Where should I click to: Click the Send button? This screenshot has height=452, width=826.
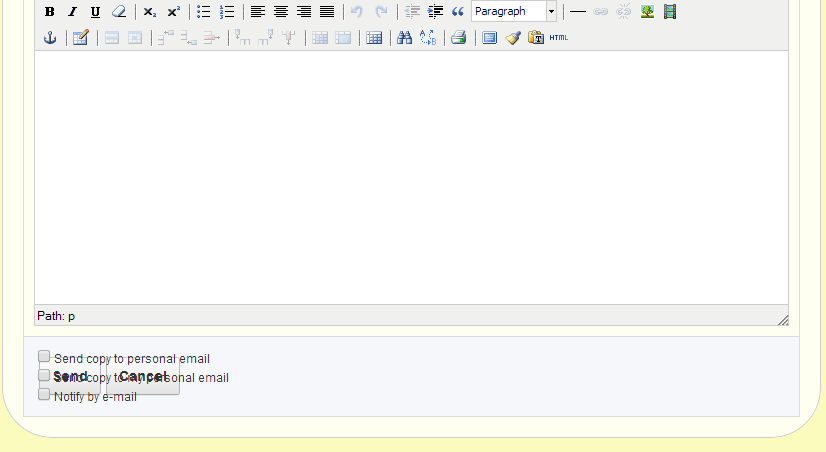70,377
